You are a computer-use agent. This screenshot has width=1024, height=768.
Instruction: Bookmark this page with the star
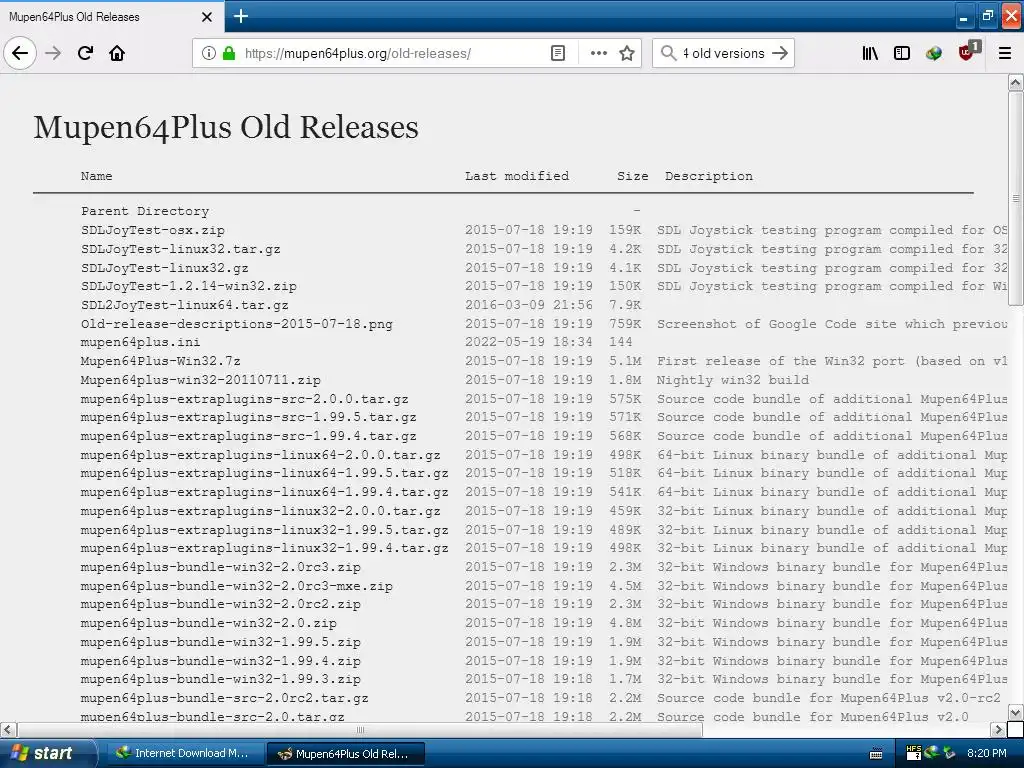[x=627, y=53]
